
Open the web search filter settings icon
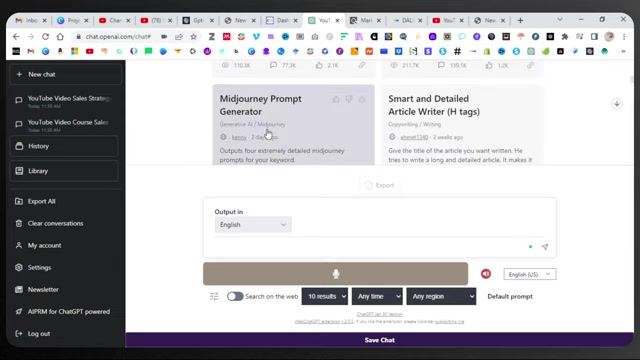point(214,296)
